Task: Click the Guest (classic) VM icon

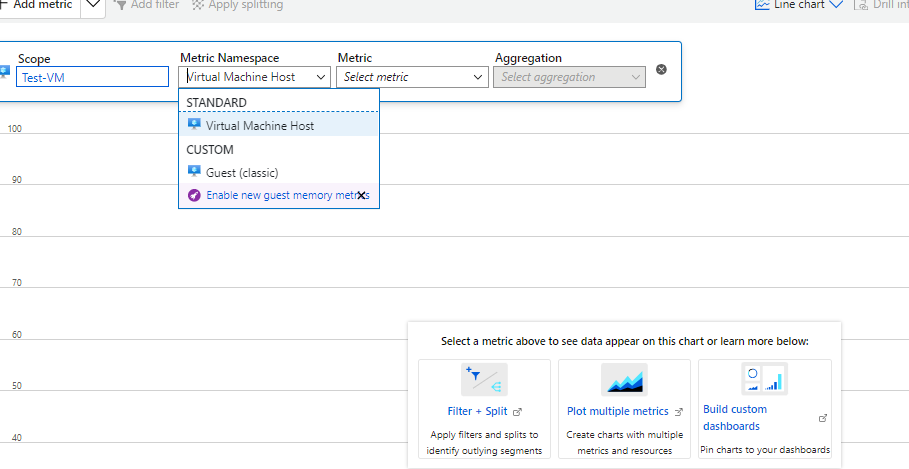Action: [x=194, y=171]
